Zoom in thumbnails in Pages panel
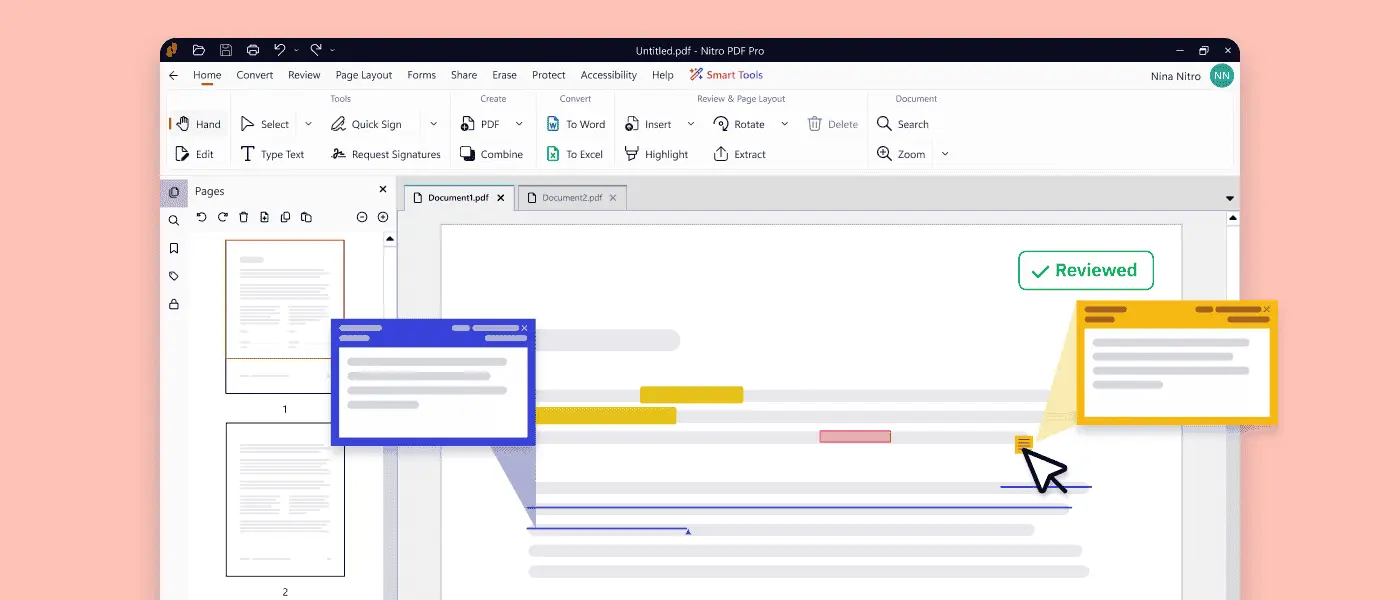Viewport: 1400px width, 600px height. (383, 217)
